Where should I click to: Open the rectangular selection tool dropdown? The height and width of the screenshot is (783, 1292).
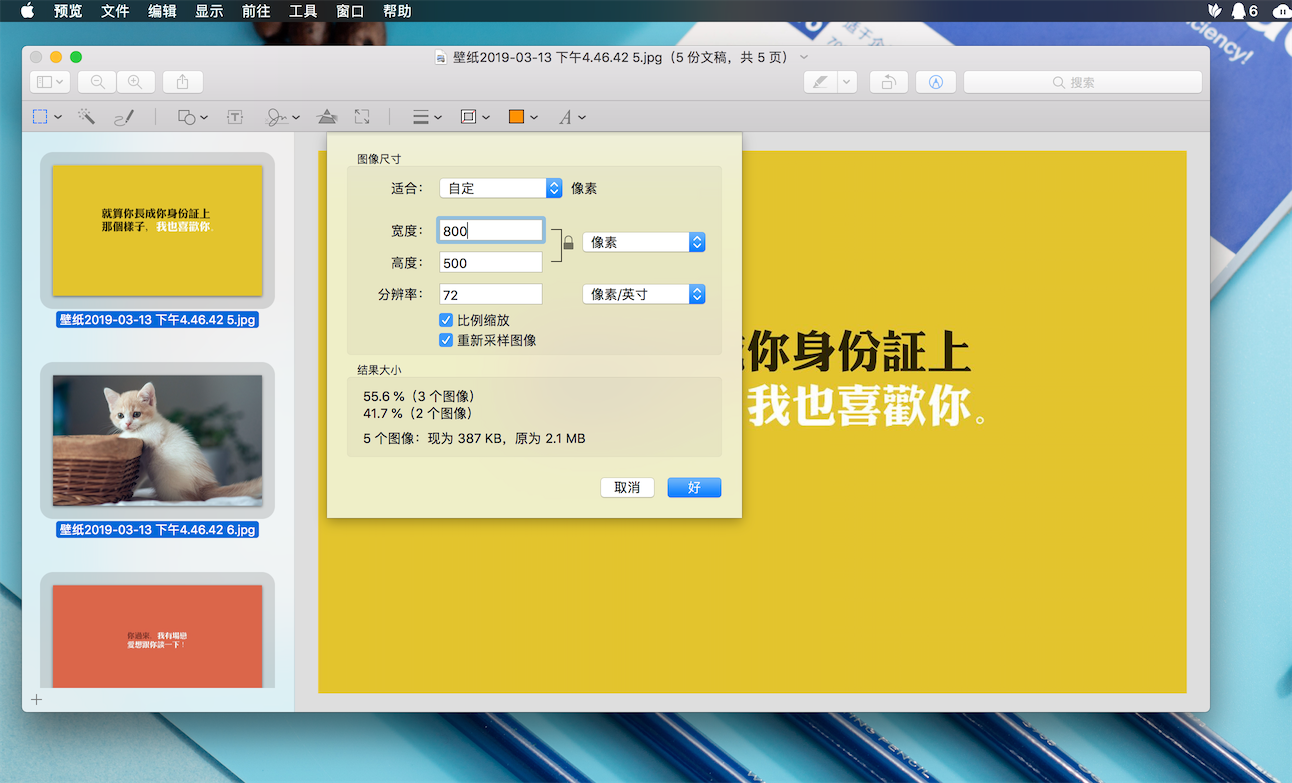point(46,117)
